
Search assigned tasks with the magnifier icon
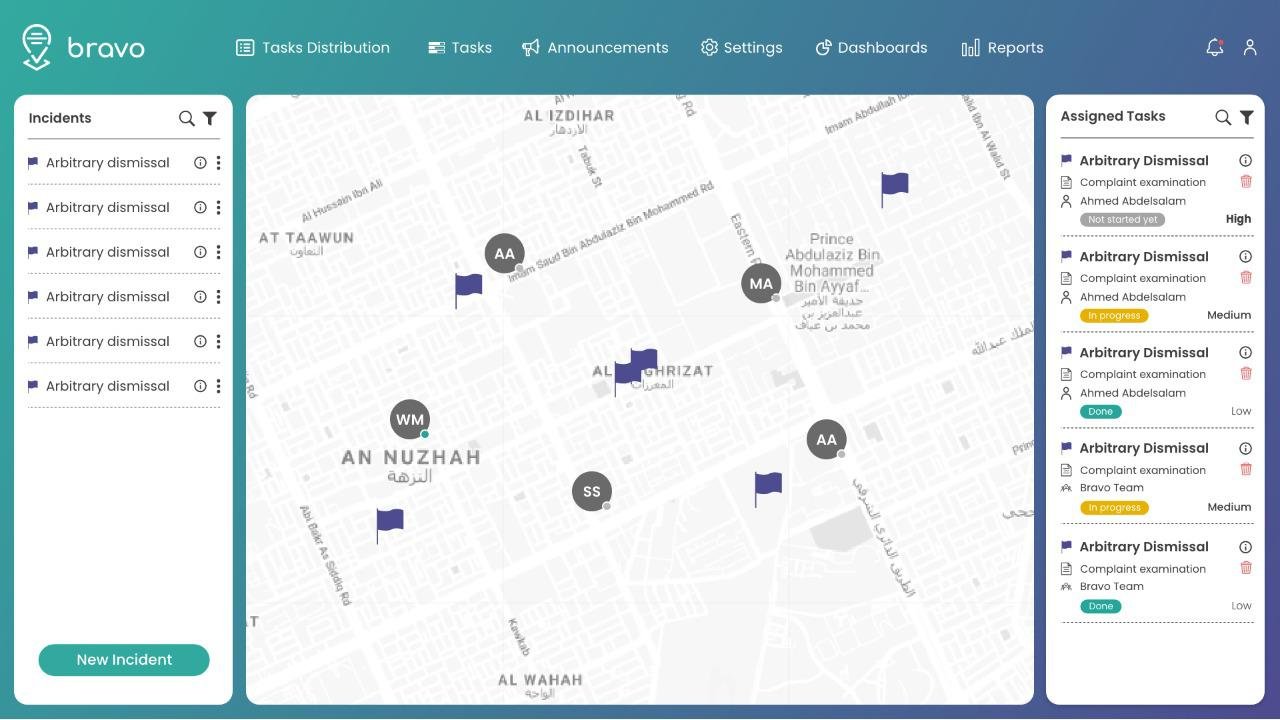[1222, 117]
